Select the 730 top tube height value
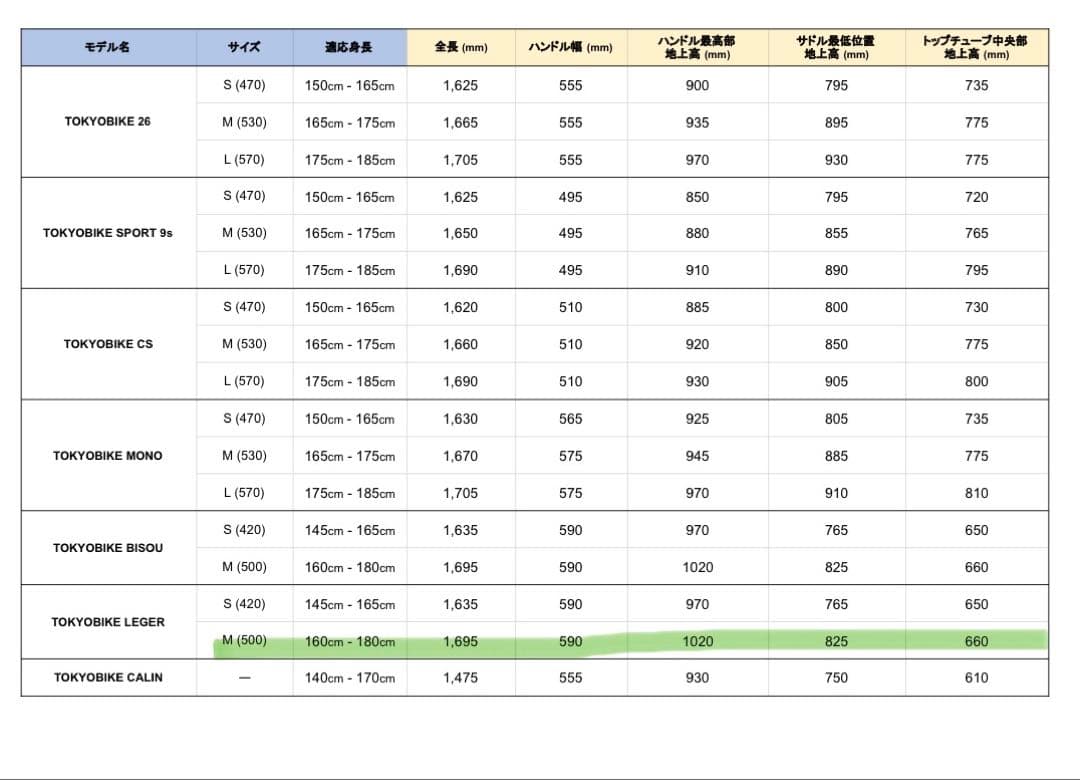Screen dimensions: 1080x780 977,307
